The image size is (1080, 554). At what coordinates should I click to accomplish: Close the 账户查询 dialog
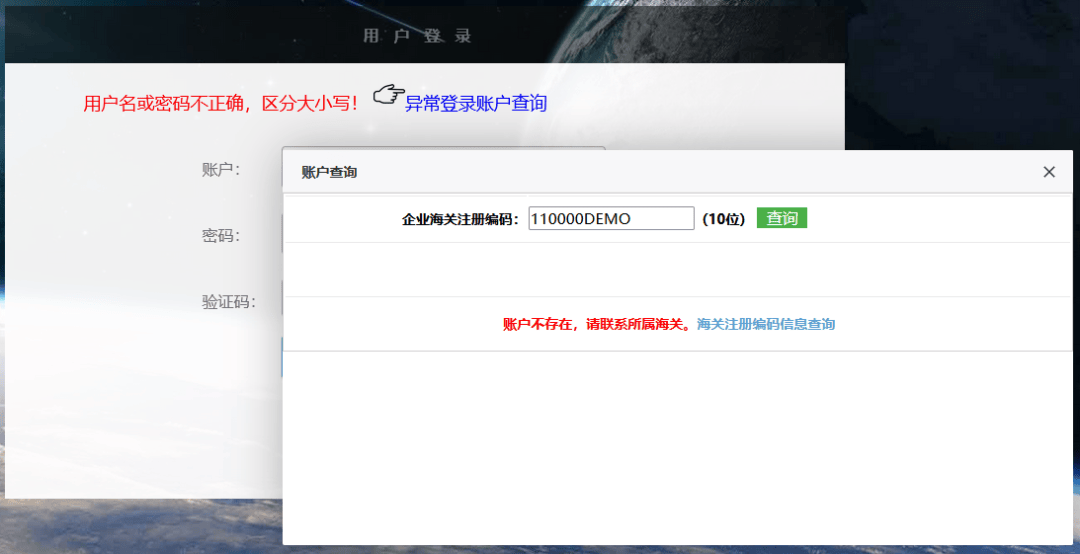1049,172
